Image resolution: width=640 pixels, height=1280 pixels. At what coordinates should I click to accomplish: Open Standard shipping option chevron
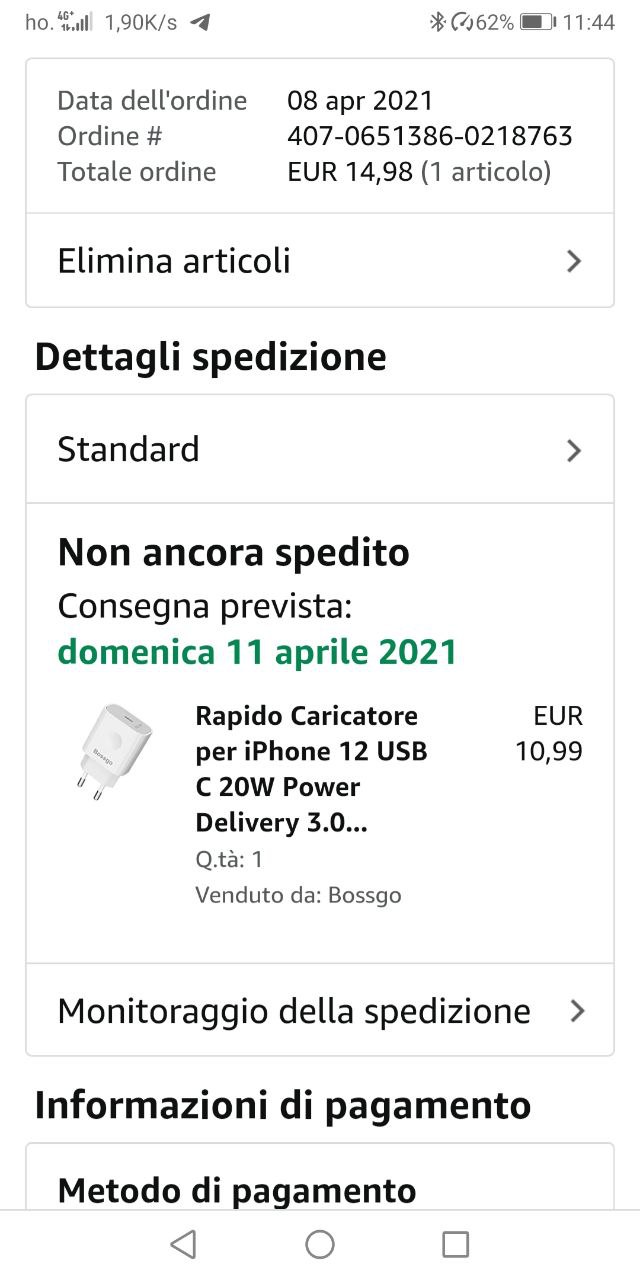[574, 451]
